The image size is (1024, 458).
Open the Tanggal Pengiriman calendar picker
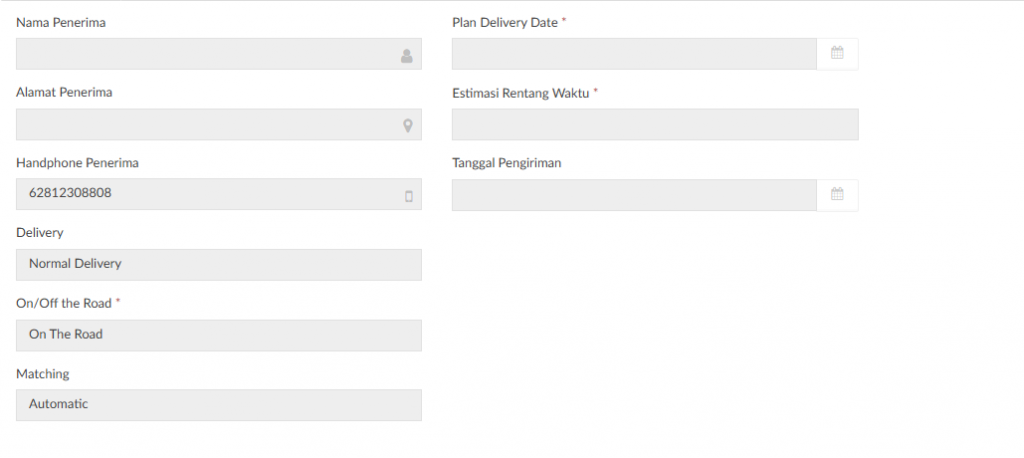(837, 195)
